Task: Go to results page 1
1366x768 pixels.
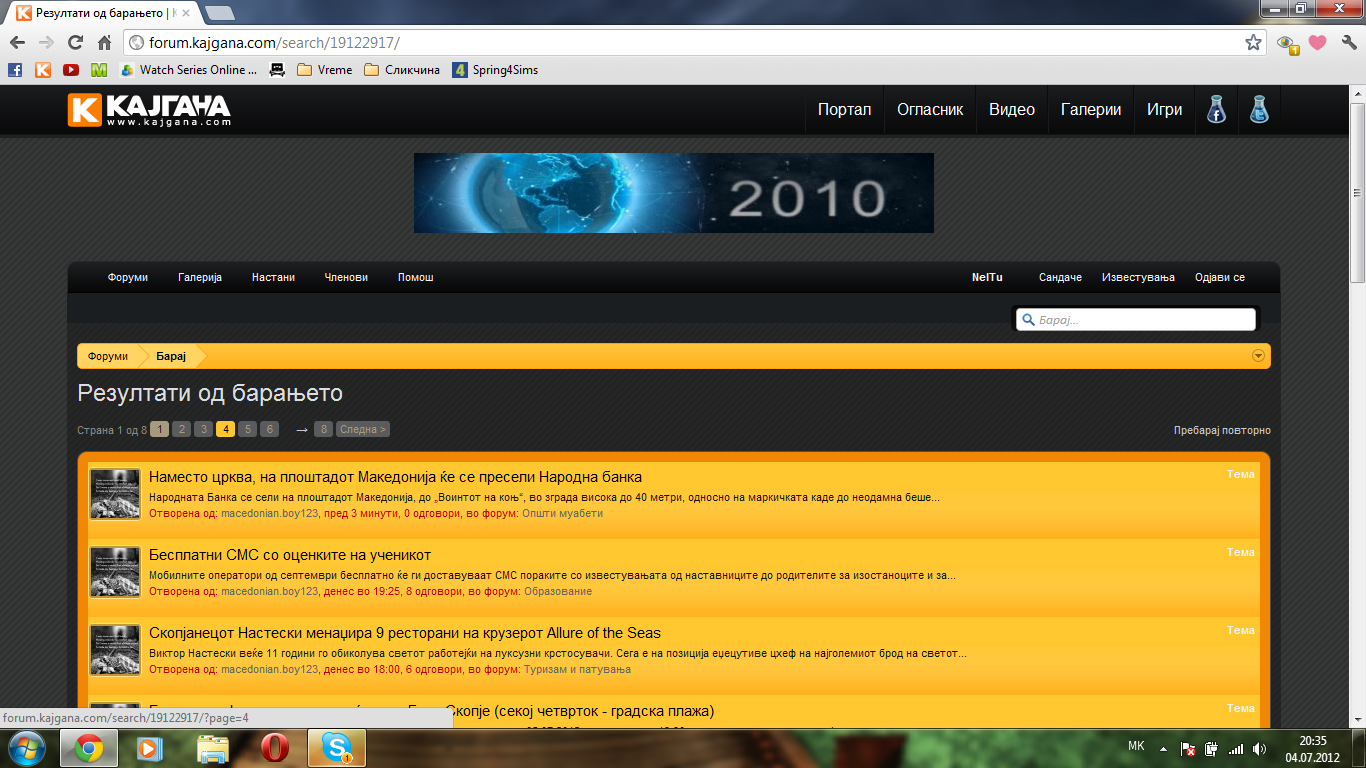Action: 160,430
